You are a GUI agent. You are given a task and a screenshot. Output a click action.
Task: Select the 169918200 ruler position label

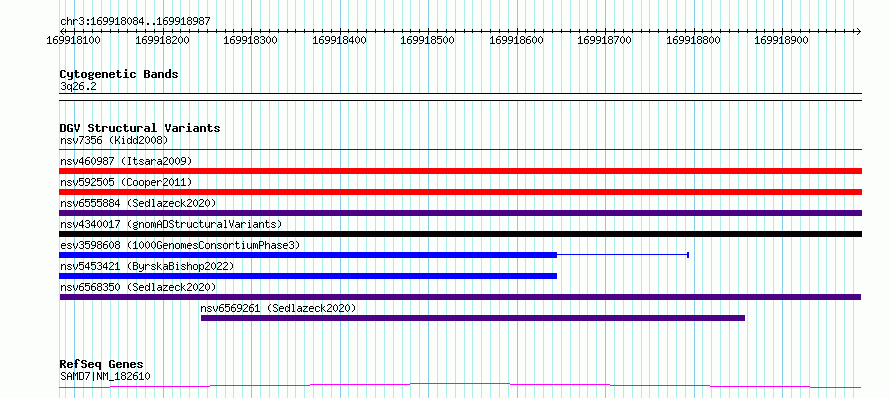tap(162, 40)
